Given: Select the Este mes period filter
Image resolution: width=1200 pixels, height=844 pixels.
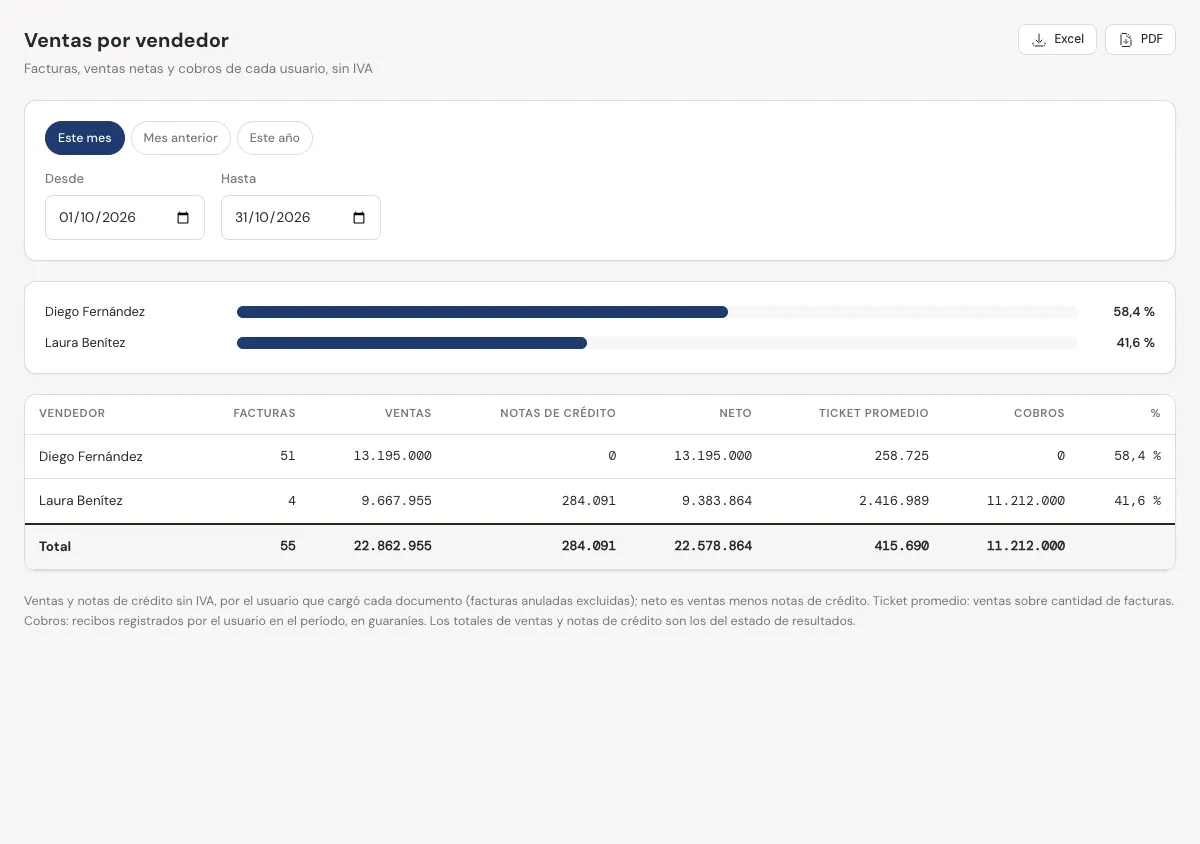Looking at the screenshot, I should [85, 138].
